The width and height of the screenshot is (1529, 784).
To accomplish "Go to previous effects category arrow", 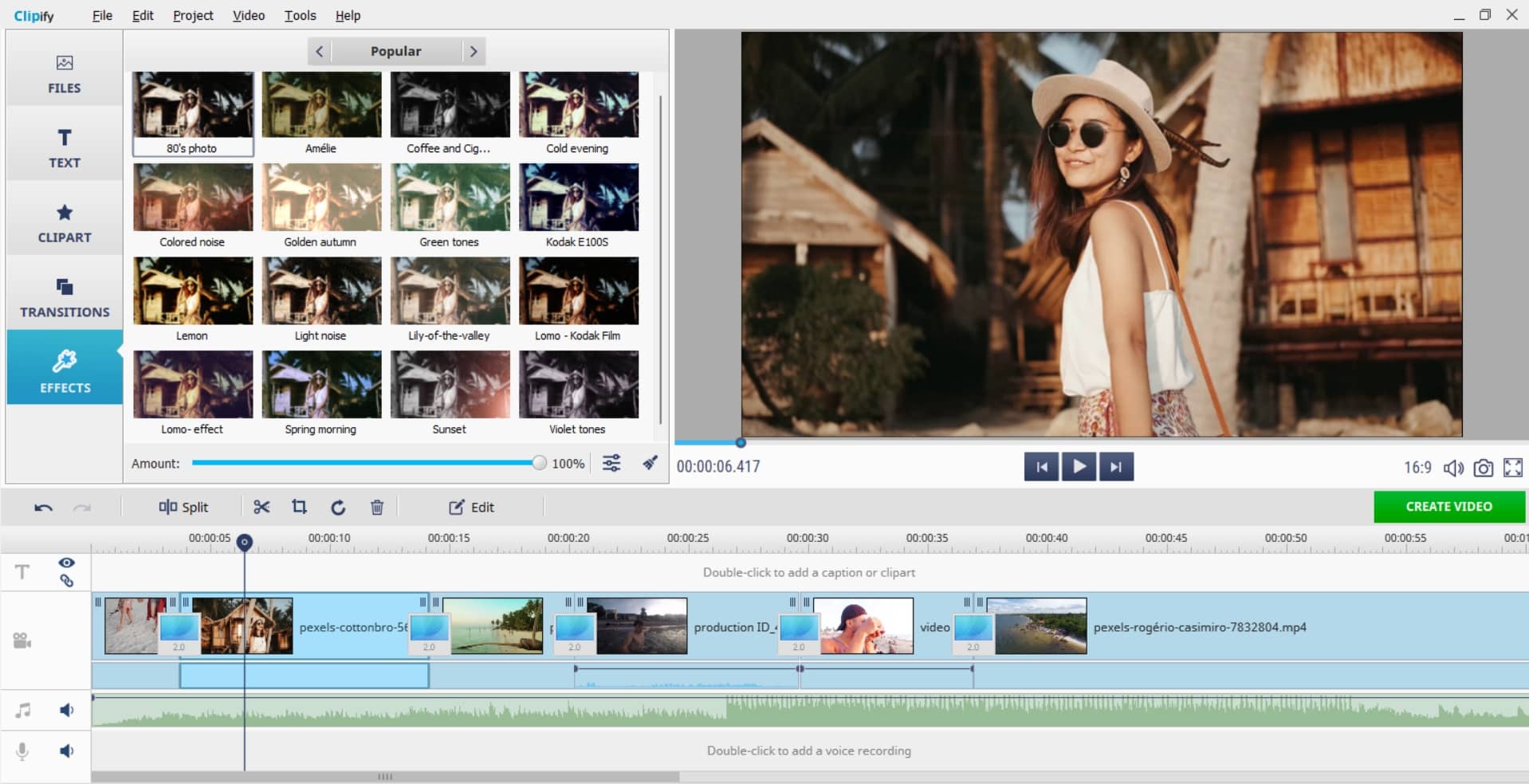I will pos(320,51).
